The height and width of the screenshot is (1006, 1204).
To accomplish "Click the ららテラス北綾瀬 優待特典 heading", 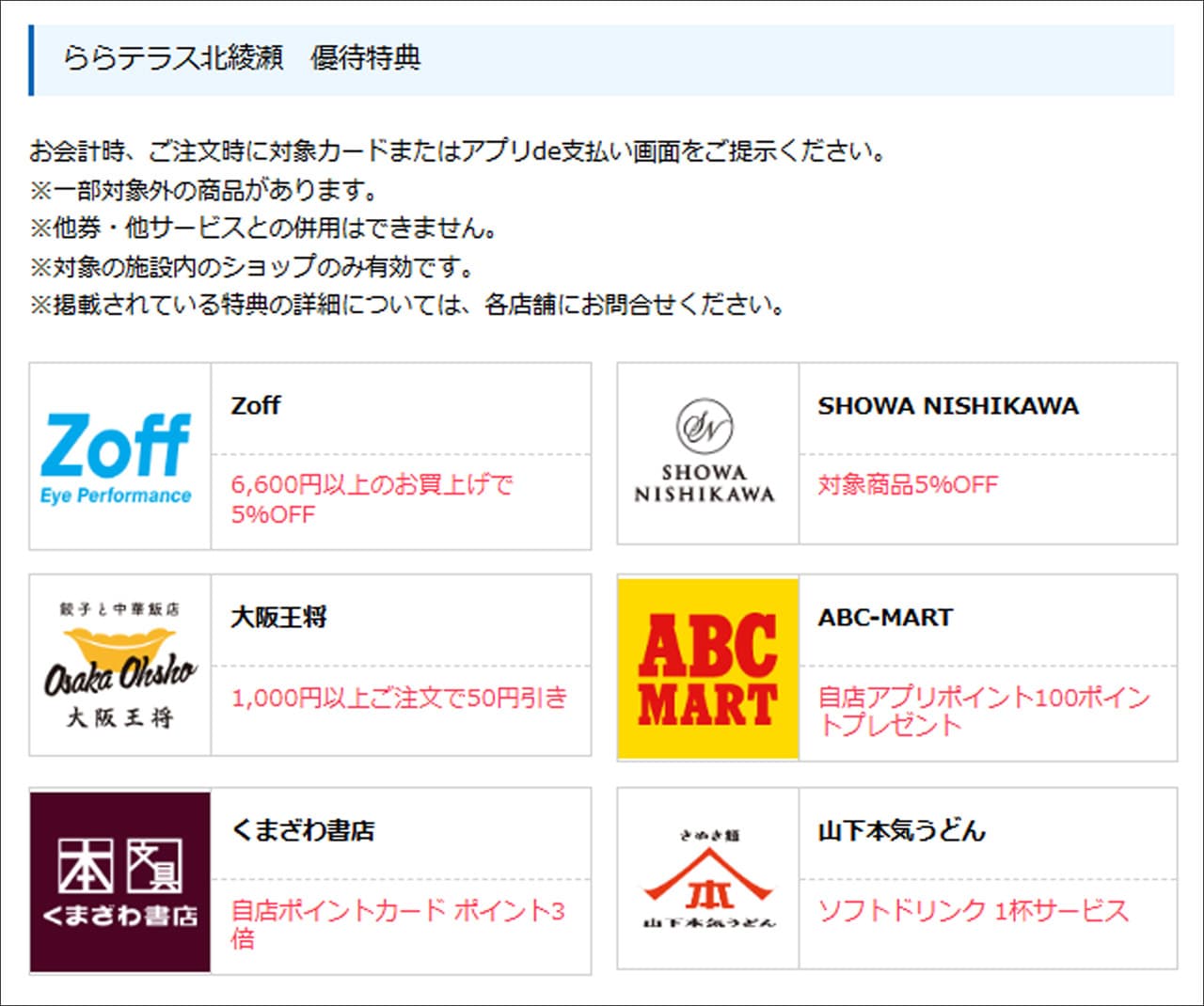I will 242,58.
